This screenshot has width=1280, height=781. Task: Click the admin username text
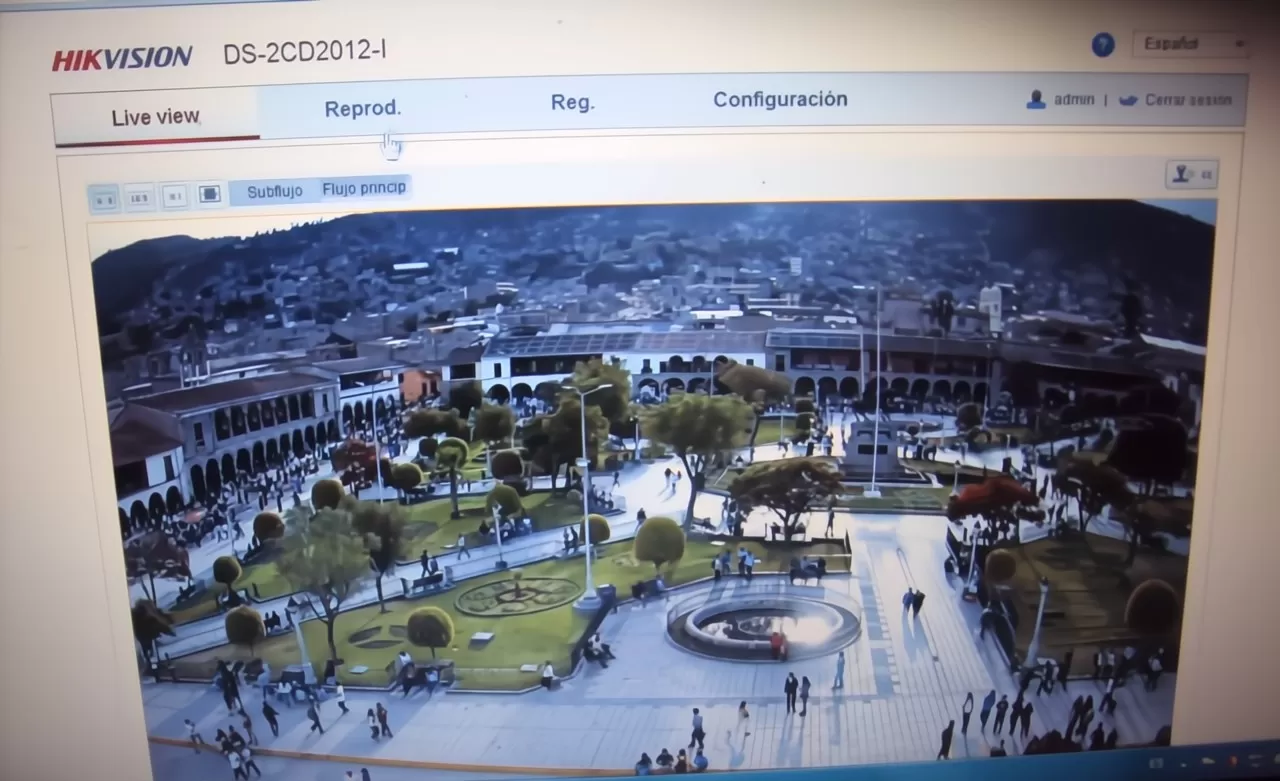click(1074, 100)
